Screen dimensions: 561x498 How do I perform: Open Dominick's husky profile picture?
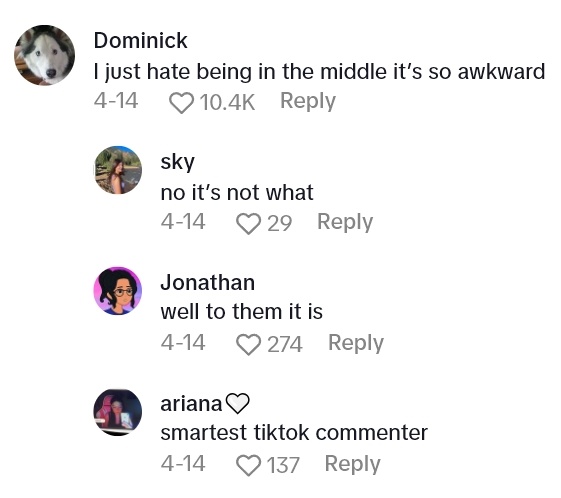45,55
